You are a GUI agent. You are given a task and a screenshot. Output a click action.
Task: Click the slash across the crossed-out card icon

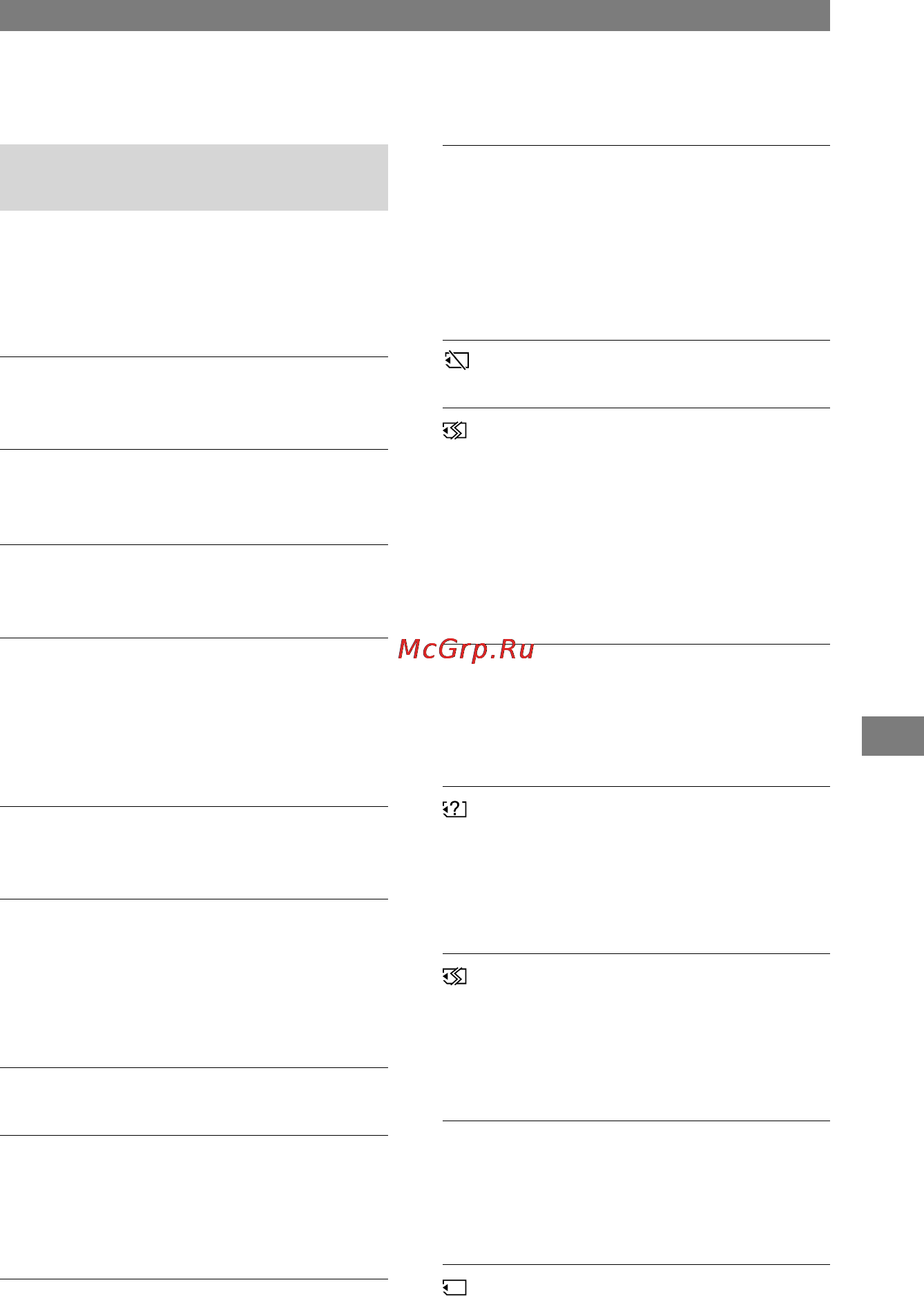click(x=456, y=361)
